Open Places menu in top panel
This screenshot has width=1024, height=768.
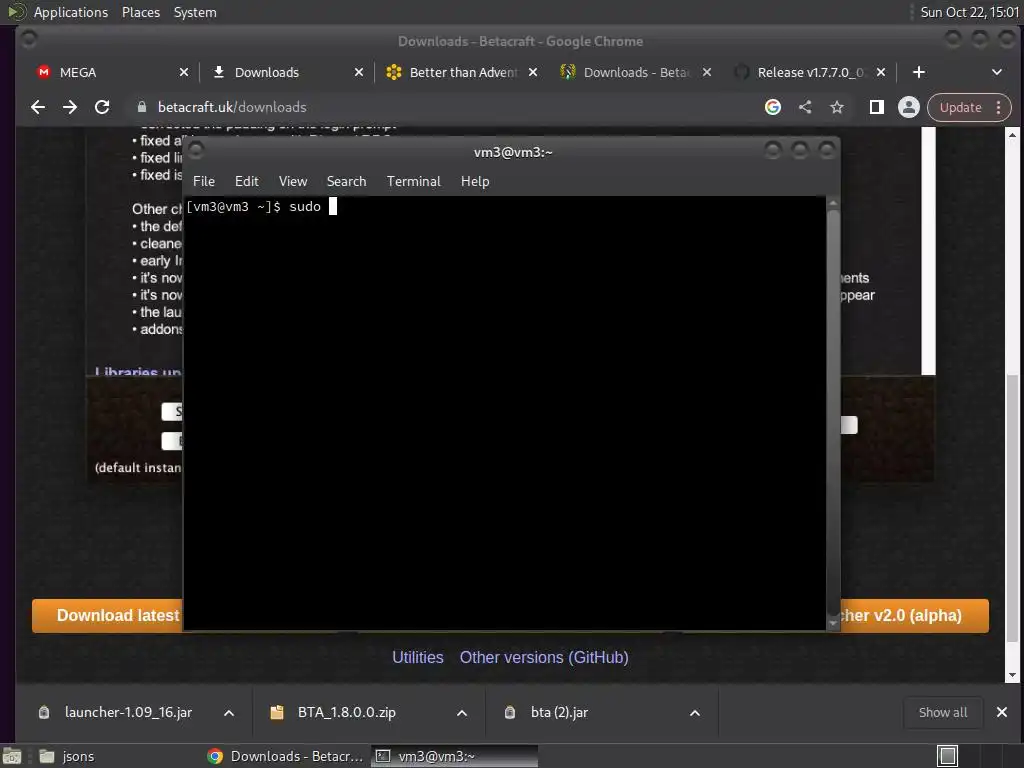click(x=141, y=12)
